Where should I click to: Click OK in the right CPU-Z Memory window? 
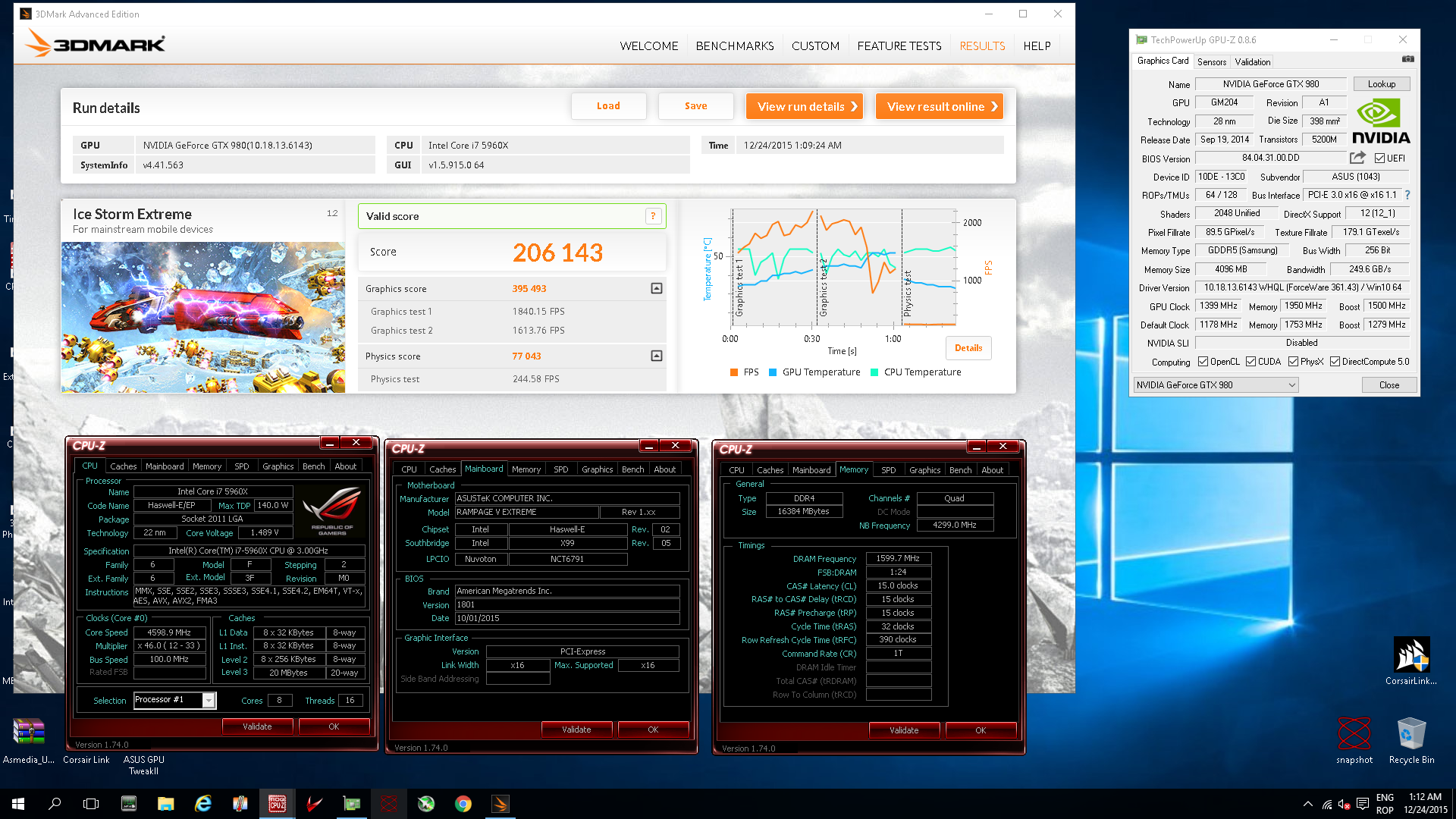981,730
